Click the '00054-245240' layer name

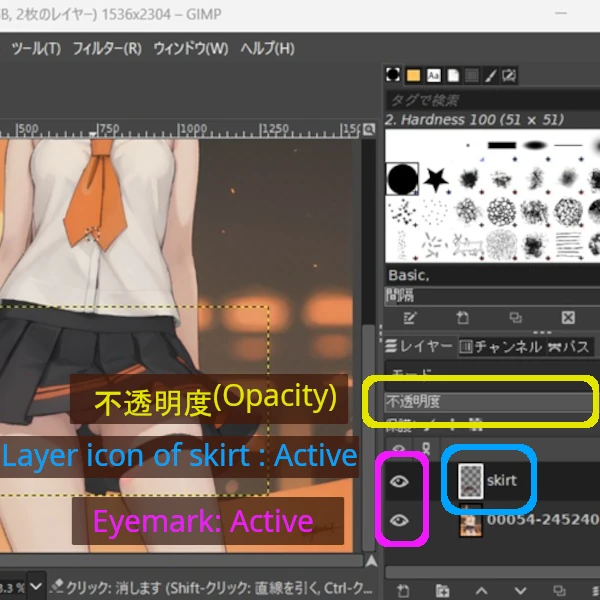[543, 520]
